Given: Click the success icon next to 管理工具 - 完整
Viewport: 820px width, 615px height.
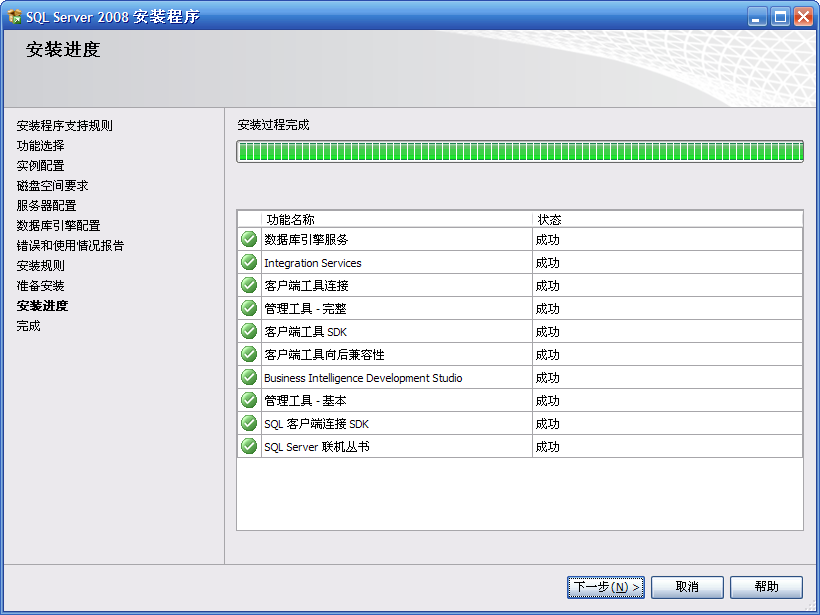Looking at the screenshot, I should tap(249, 308).
